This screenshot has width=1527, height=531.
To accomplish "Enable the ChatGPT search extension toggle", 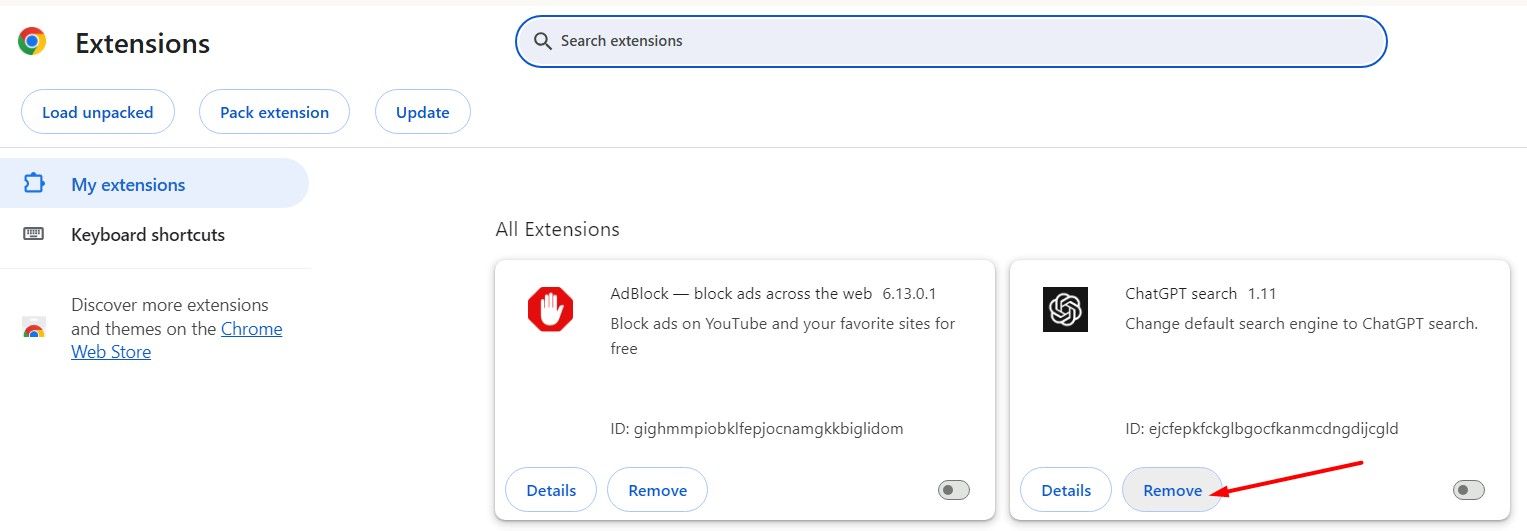I will click(1468, 490).
